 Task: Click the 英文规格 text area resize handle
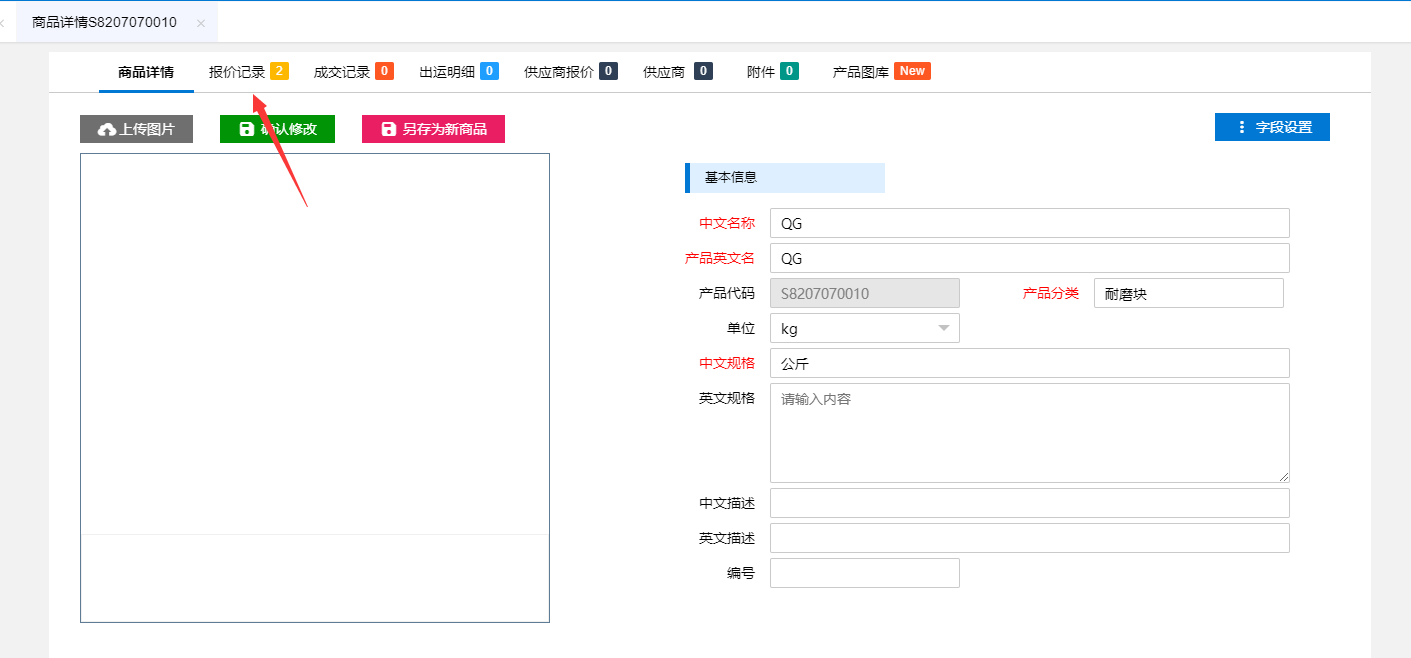1284,477
